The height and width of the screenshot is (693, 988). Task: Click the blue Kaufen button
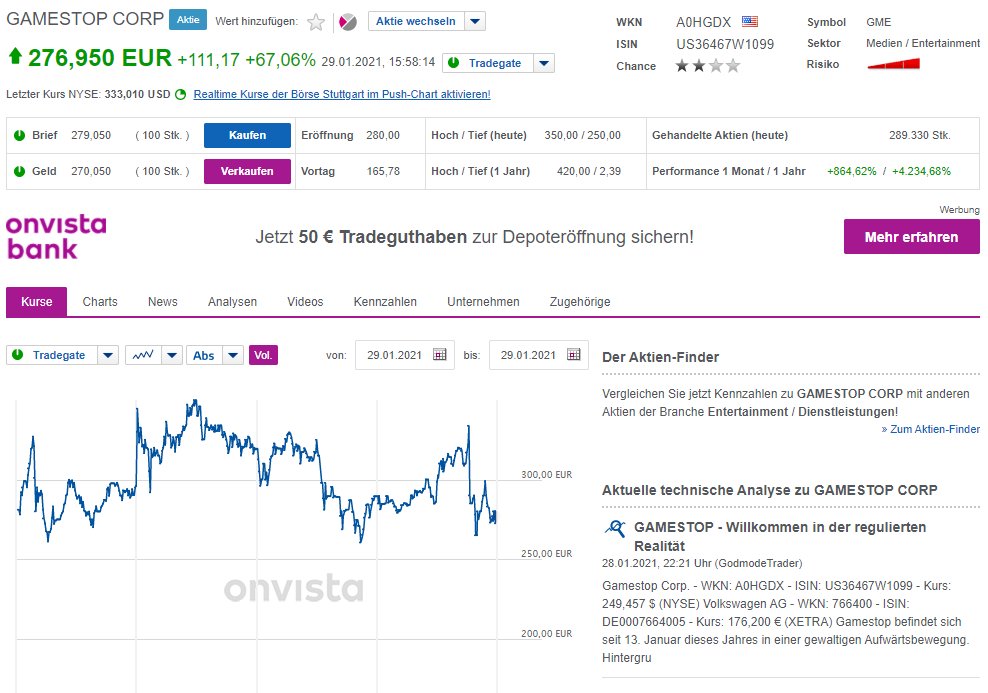tap(248, 135)
